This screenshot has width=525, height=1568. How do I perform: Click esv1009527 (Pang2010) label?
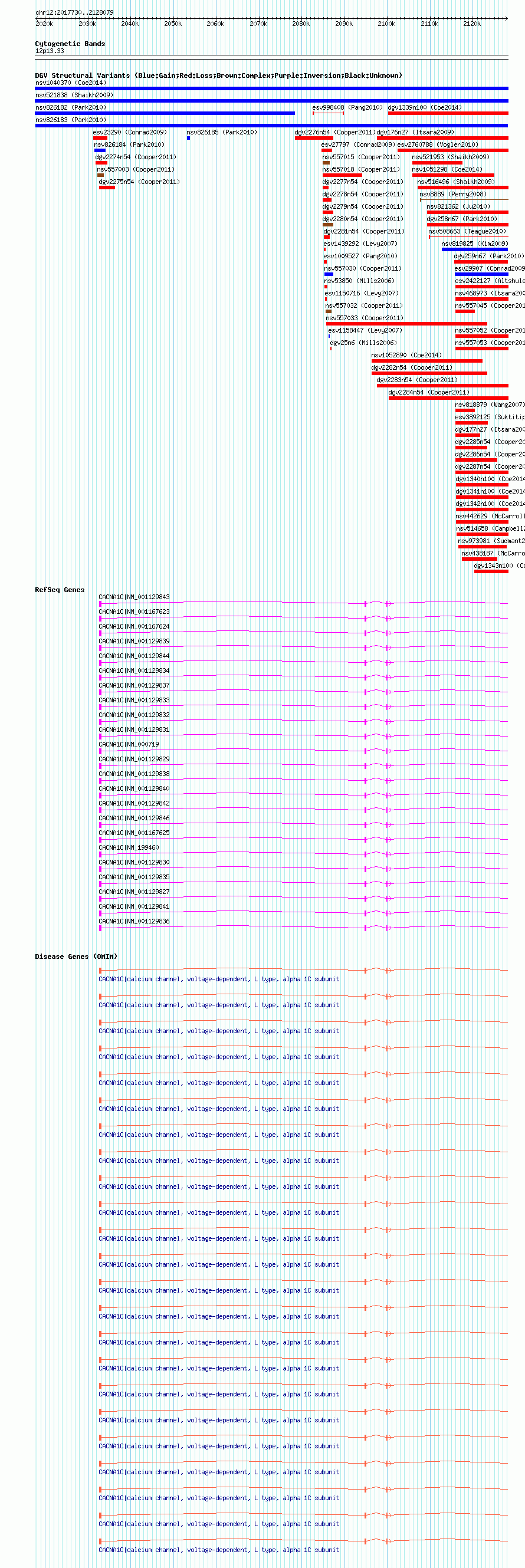[x=360, y=256]
